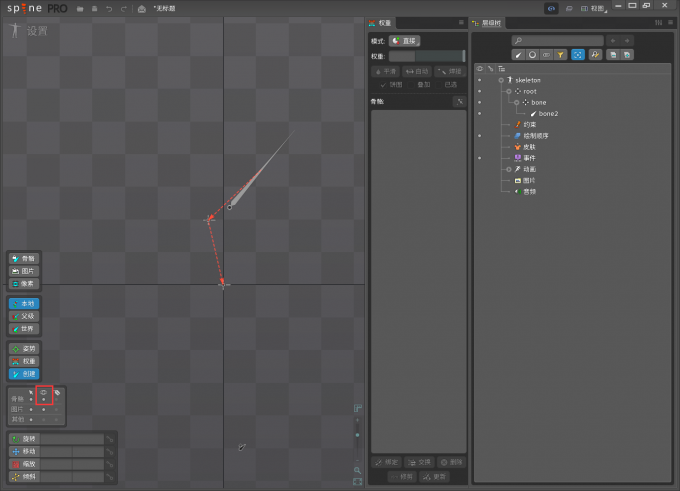This screenshot has height=491, width=680.
Task: Click the 自动 auto button
Action: pos(417,71)
